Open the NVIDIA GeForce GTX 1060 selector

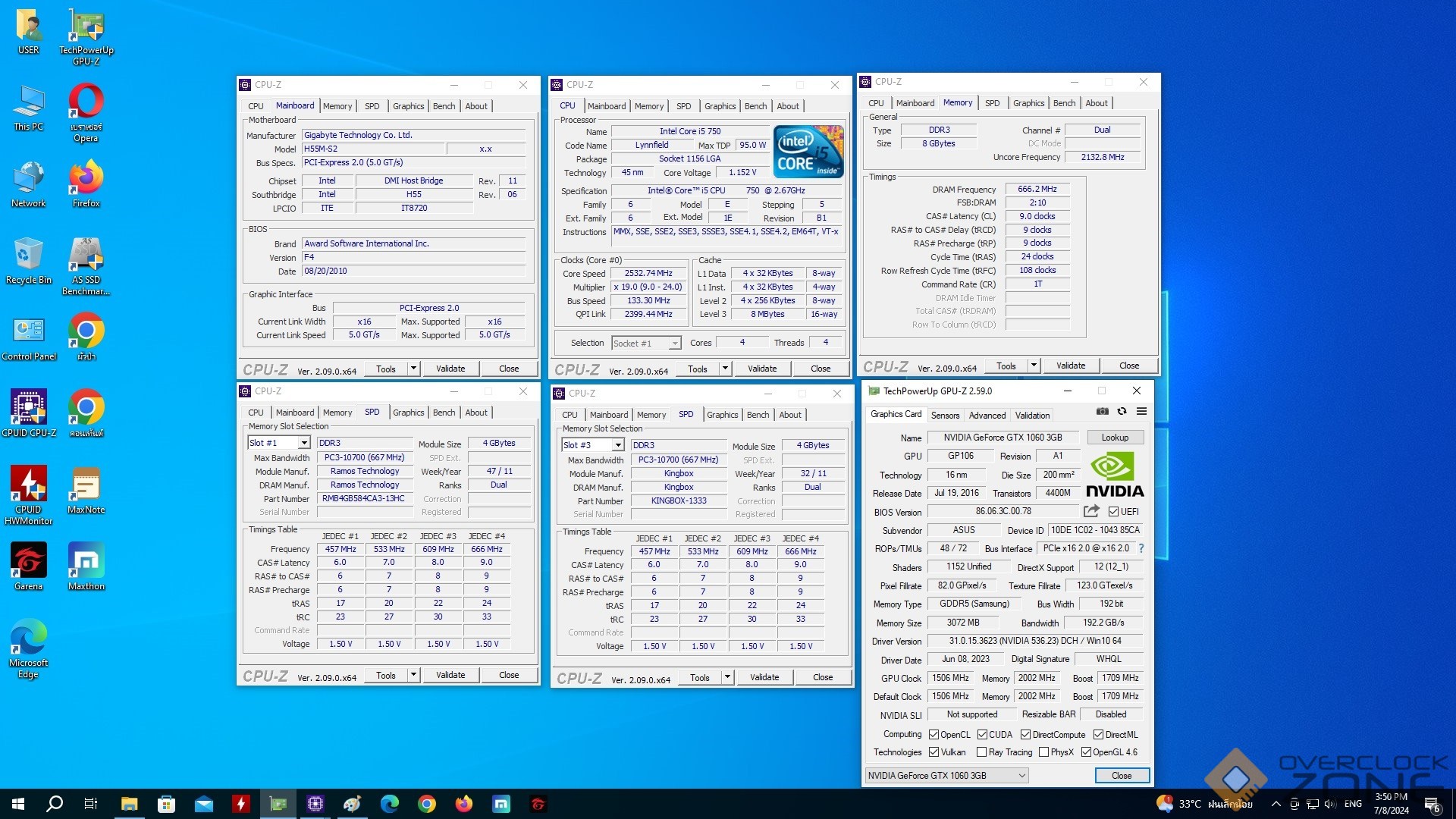click(x=946, y=775)
